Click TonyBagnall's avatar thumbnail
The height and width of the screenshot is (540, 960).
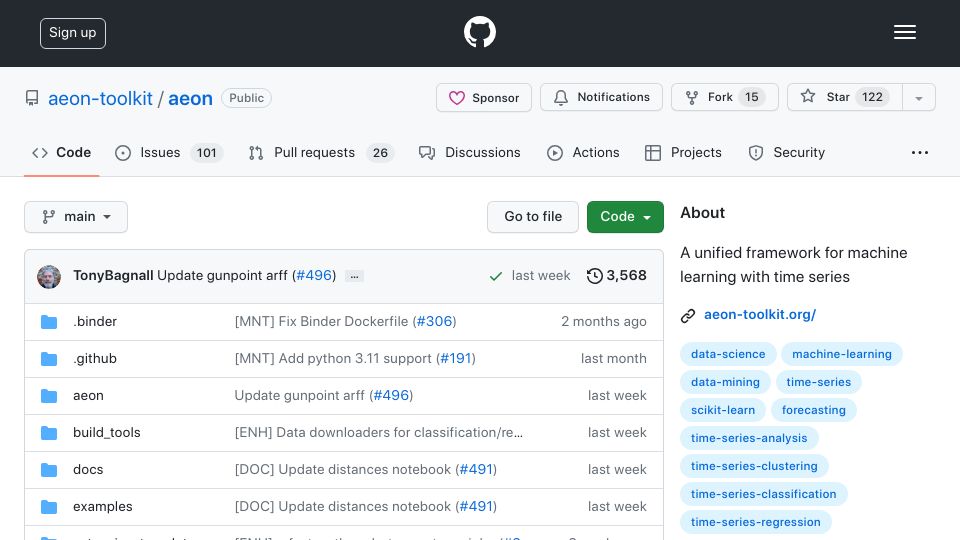click(49, 277)
